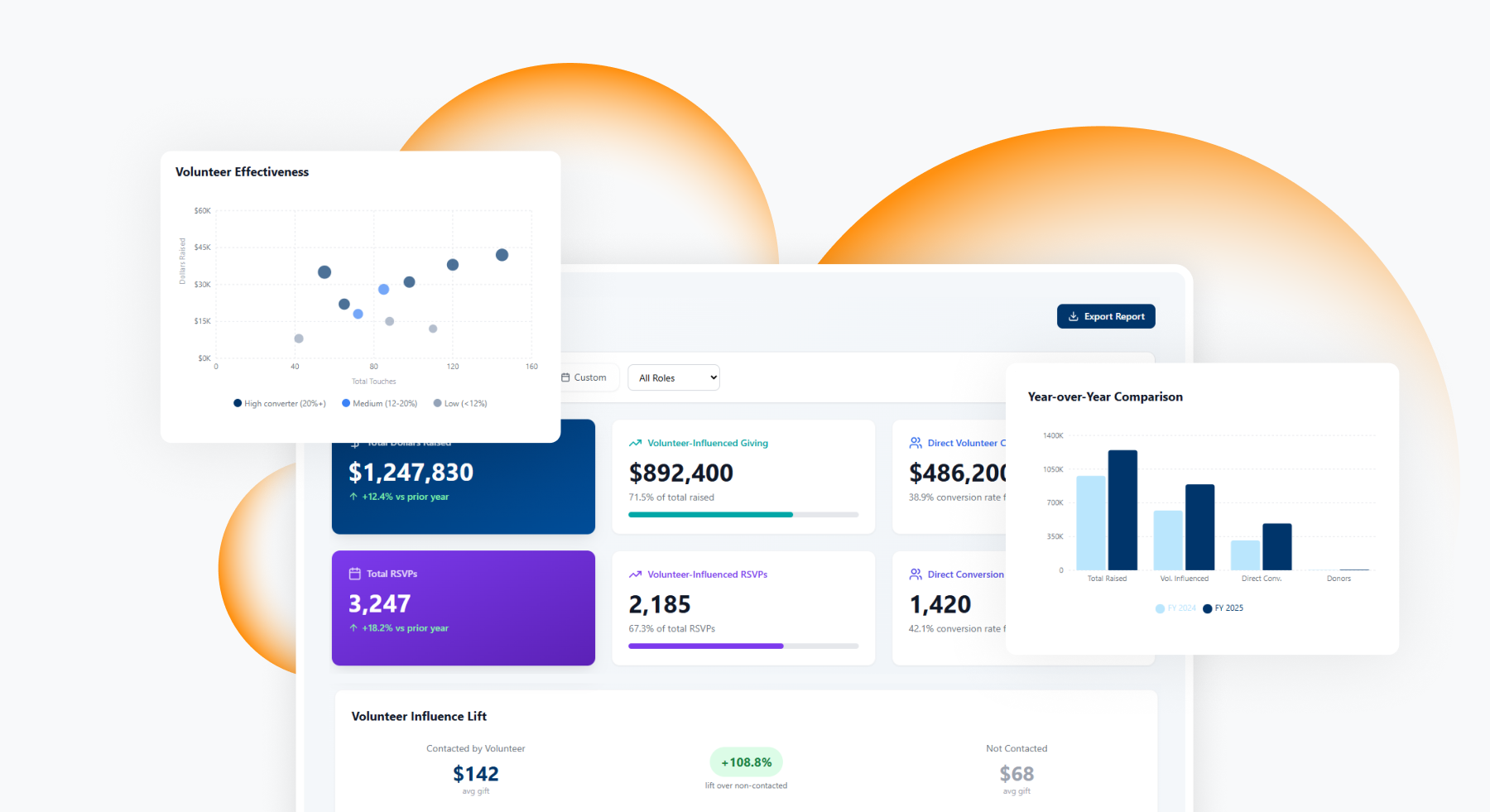Click the Not Contacted label
Screen dimensions: 1490x812
[x=1017, y=748]
